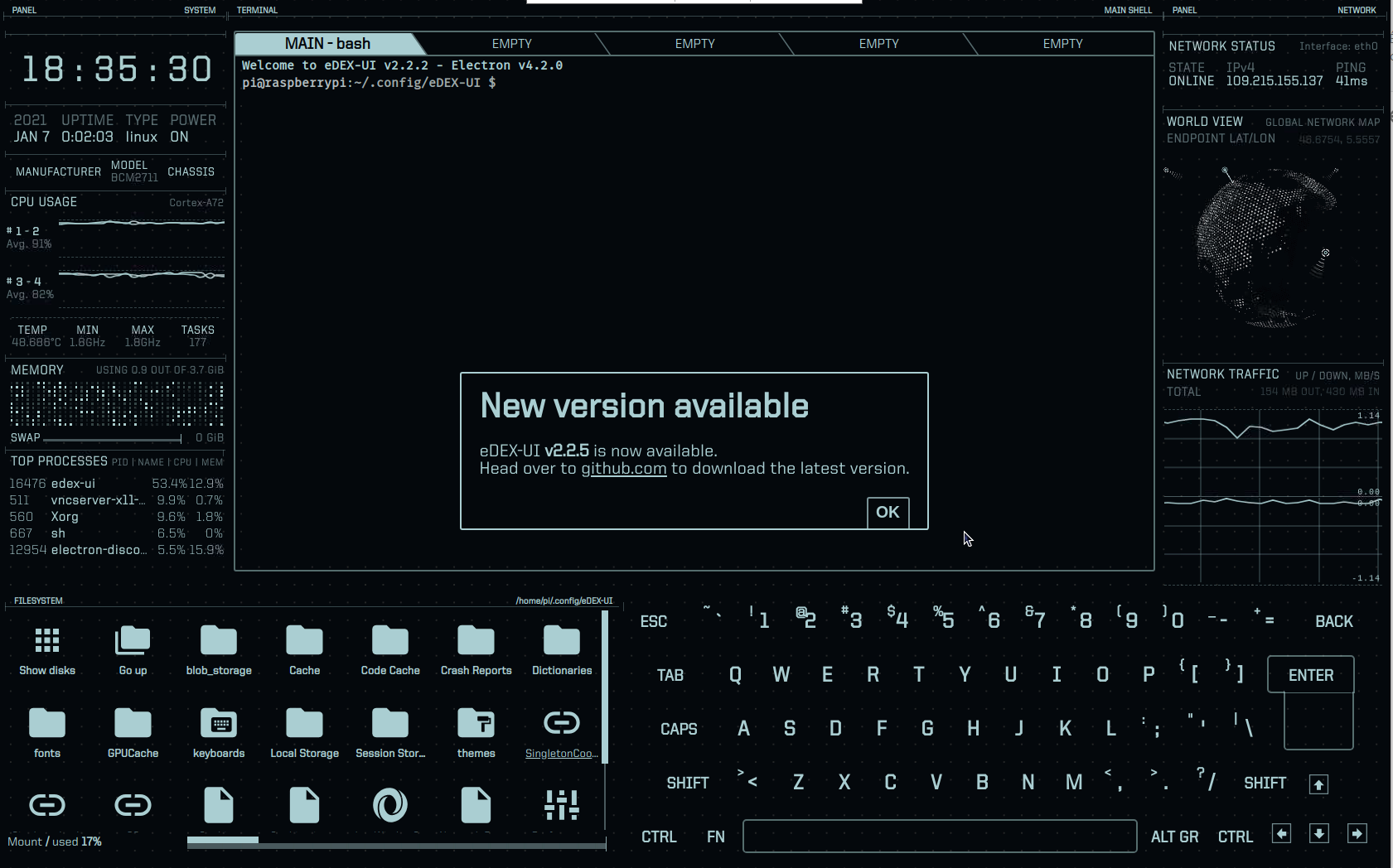1393x868 pixels.
Task: Click the MEMORY dot grid display
Action: coord(117,403)
